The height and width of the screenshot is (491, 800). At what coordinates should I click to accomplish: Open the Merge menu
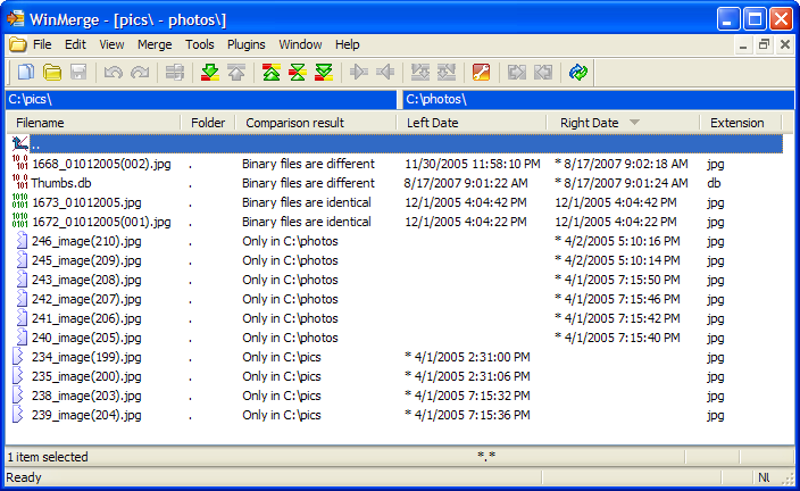click(x=155, y=45)
